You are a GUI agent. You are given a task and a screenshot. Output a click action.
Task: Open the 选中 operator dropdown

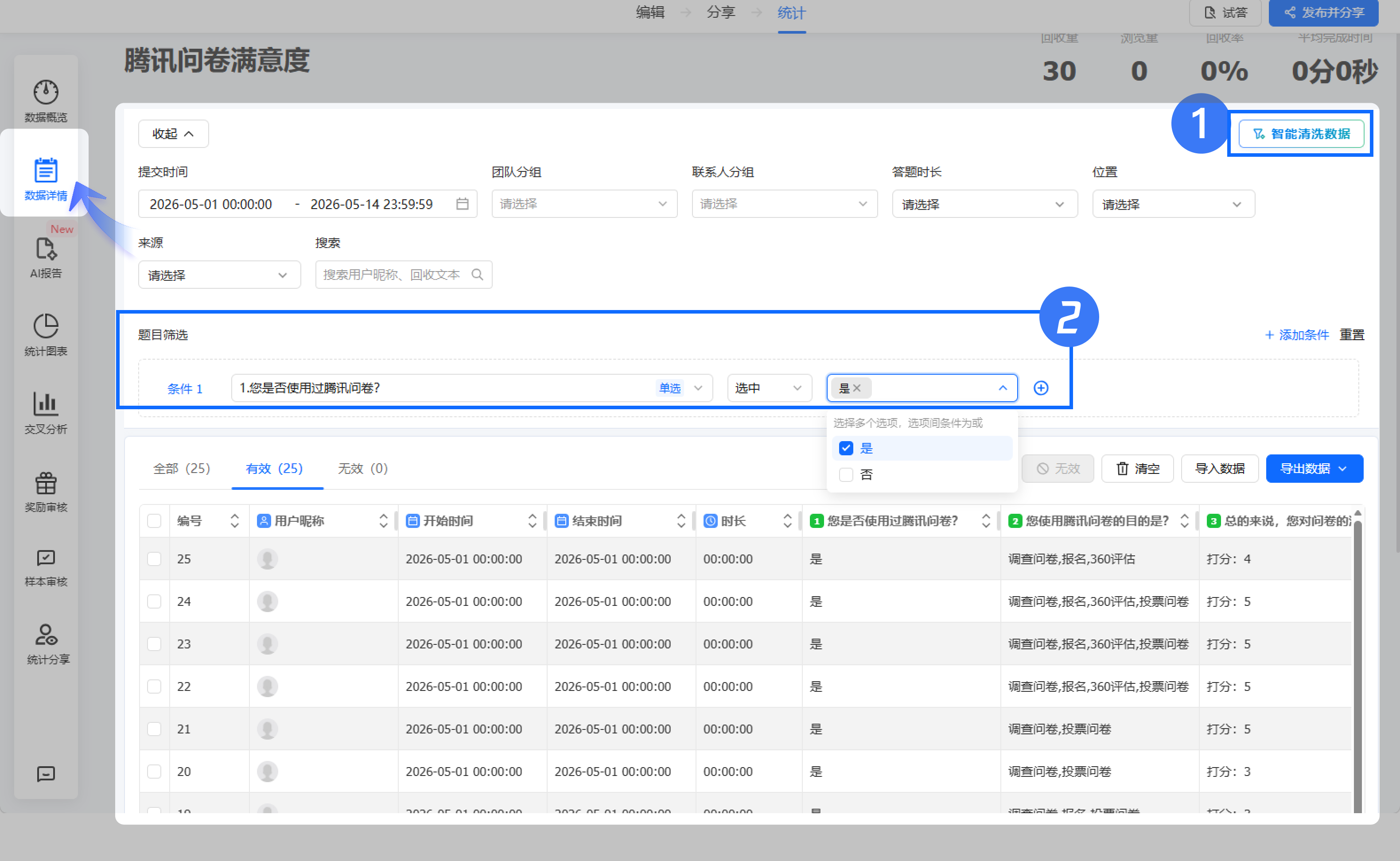(770, 388)
